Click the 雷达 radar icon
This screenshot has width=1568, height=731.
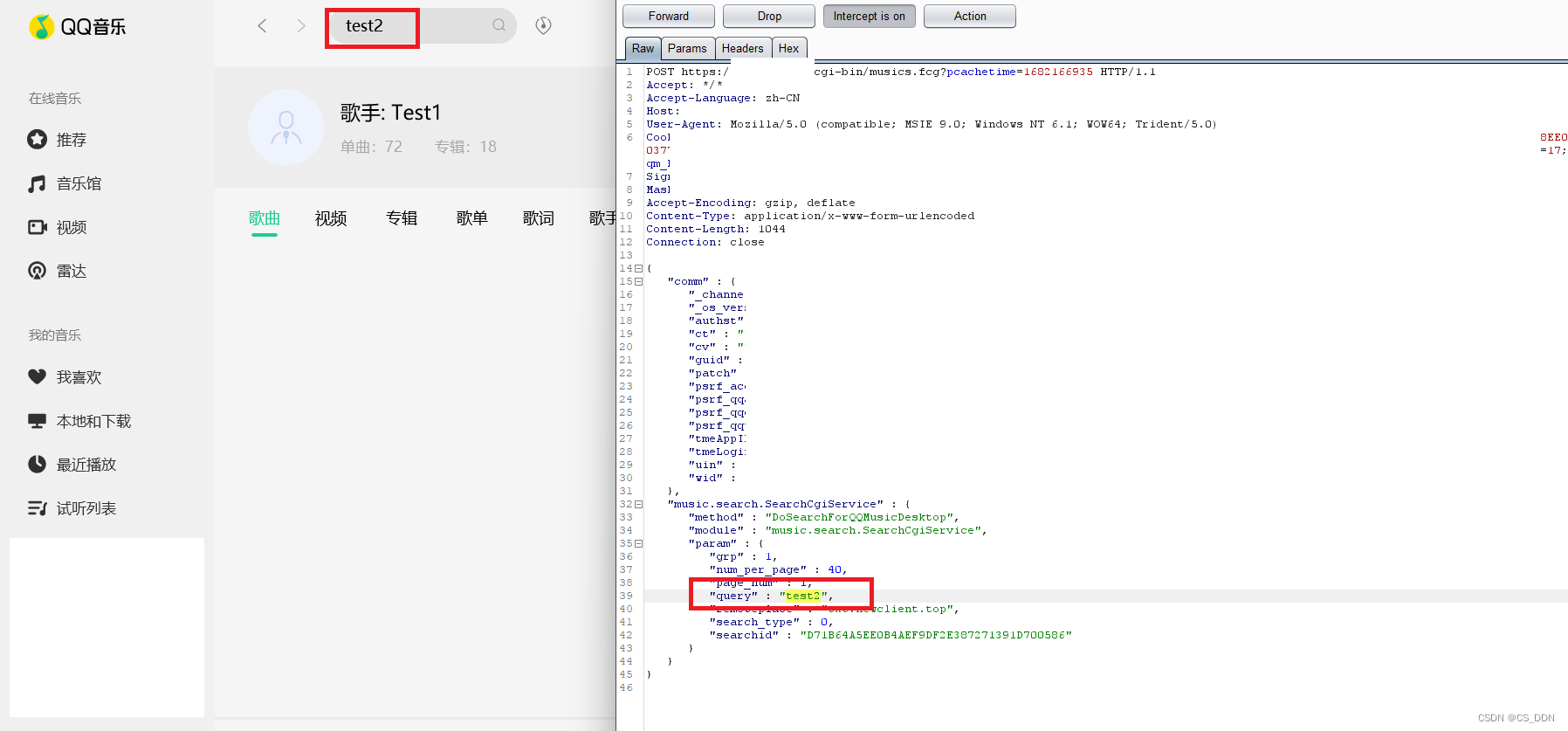click(x=37, y=271)
